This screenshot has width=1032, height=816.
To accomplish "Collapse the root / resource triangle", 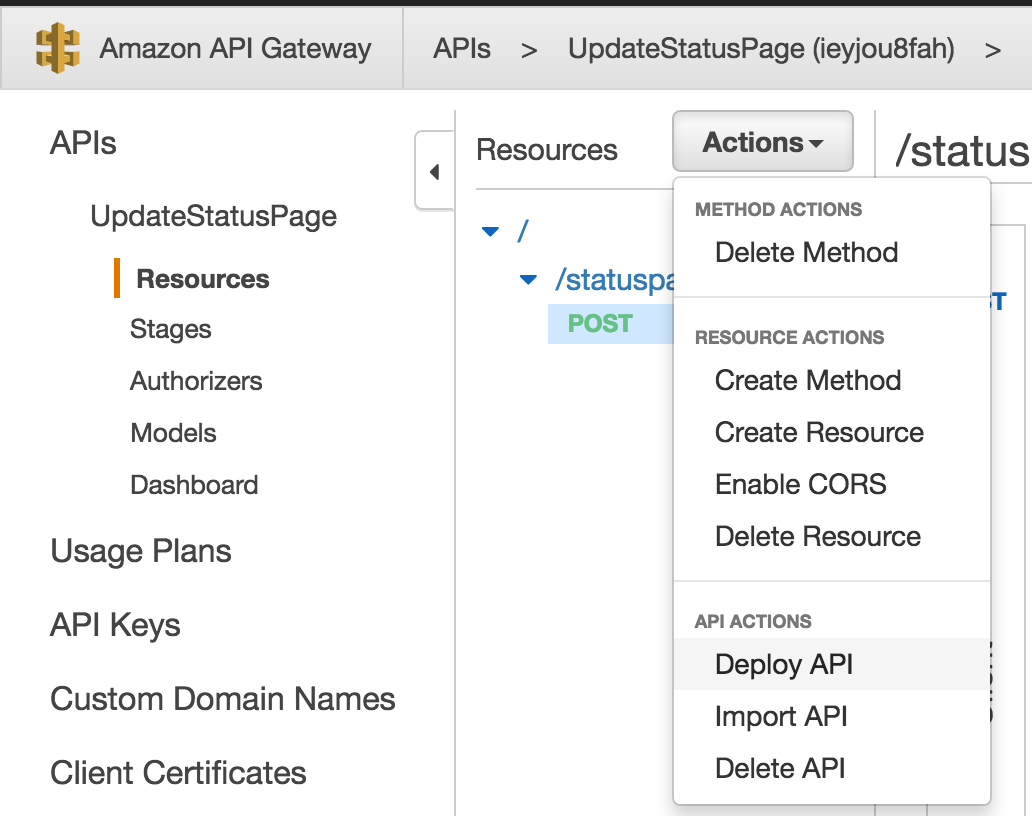I will point(490,232).
